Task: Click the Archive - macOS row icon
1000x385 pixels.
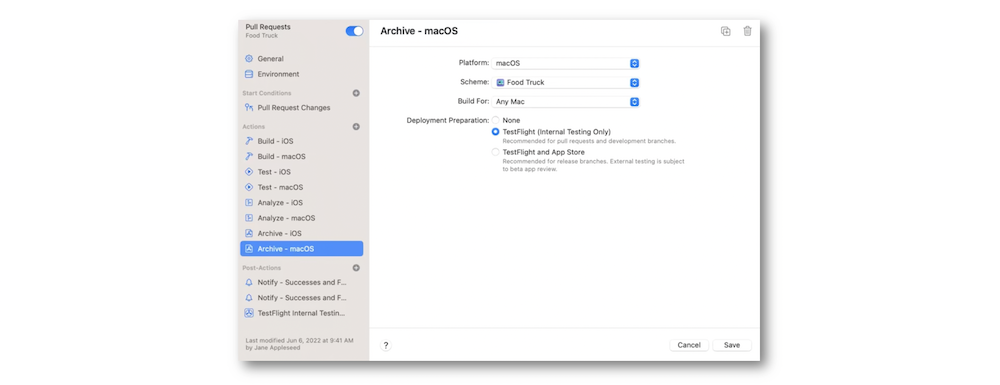Action: [249, 249]
